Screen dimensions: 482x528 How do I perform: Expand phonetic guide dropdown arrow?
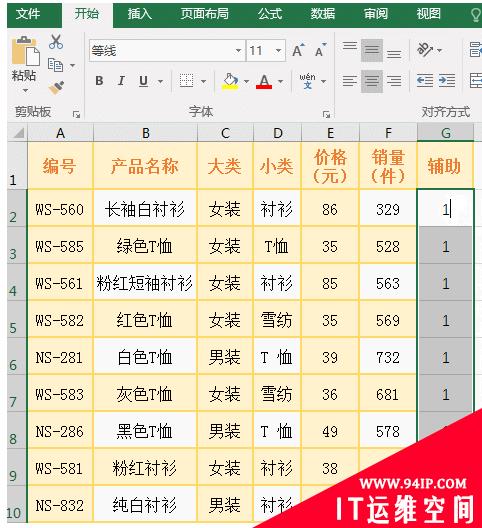click(323, 81)
